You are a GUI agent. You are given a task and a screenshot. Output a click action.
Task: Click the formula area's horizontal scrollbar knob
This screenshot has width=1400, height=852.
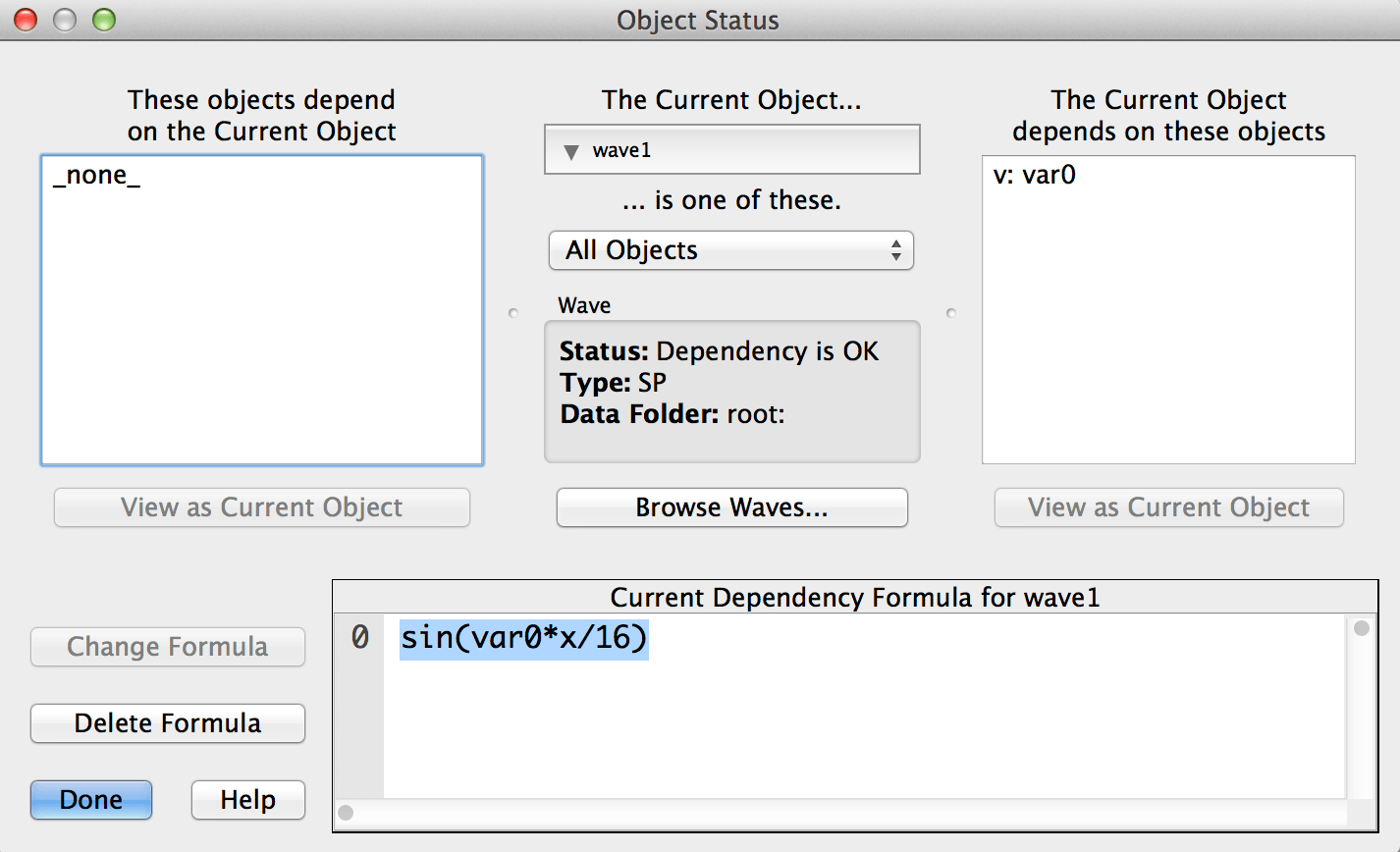pos(346,813)
